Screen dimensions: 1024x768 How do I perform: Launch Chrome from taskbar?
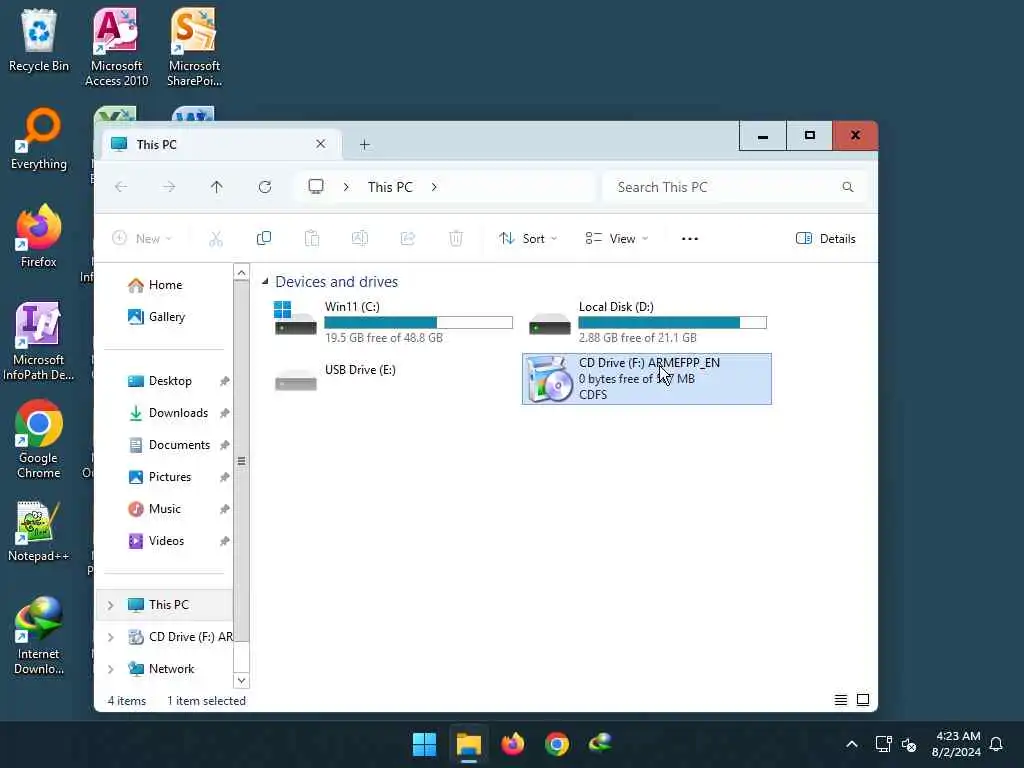click(x=556, y=744)
